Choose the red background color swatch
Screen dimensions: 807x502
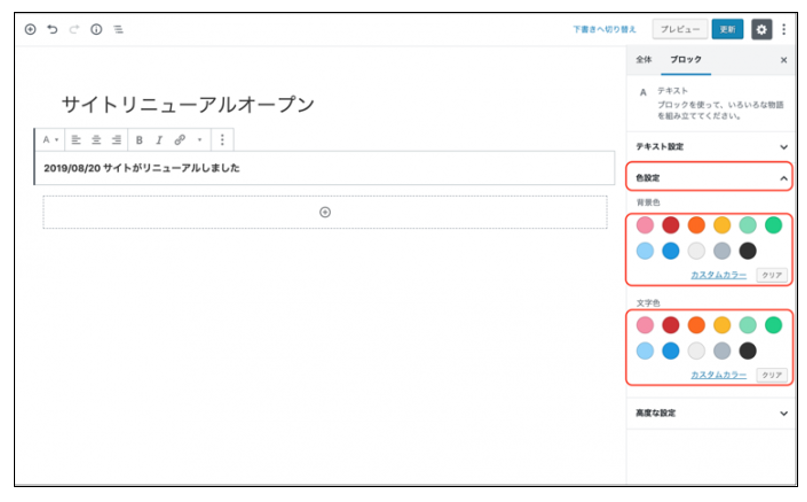[670, 225]
